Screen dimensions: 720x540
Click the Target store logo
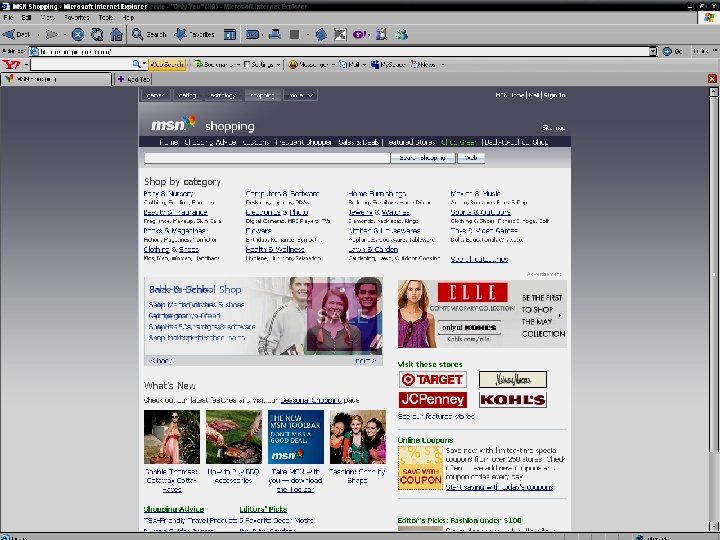433,380
